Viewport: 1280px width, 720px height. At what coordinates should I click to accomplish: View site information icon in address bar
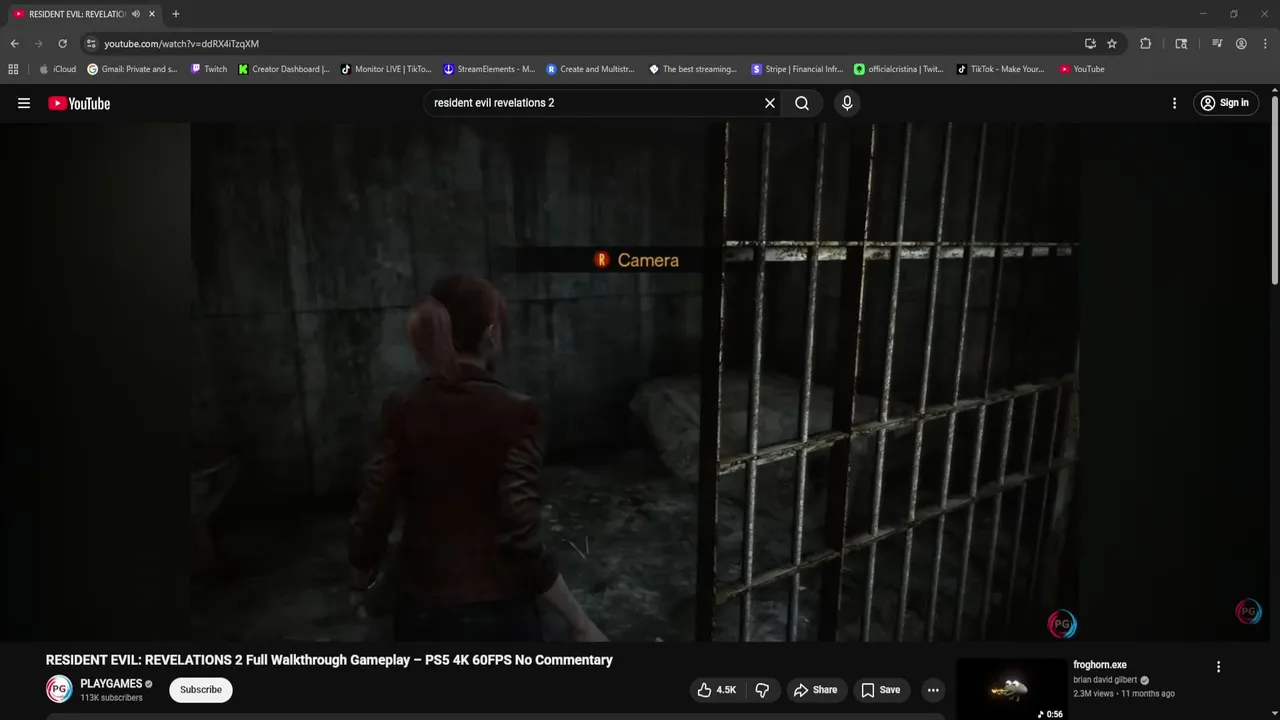[91, 44]
